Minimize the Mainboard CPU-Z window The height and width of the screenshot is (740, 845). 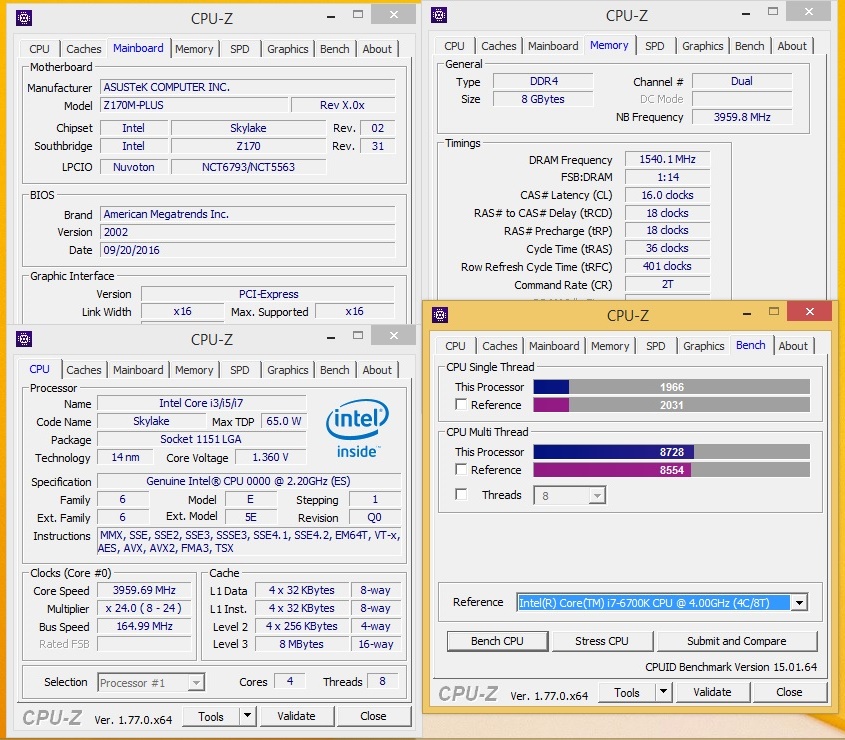pyautogui.click(x=331, y=17)
